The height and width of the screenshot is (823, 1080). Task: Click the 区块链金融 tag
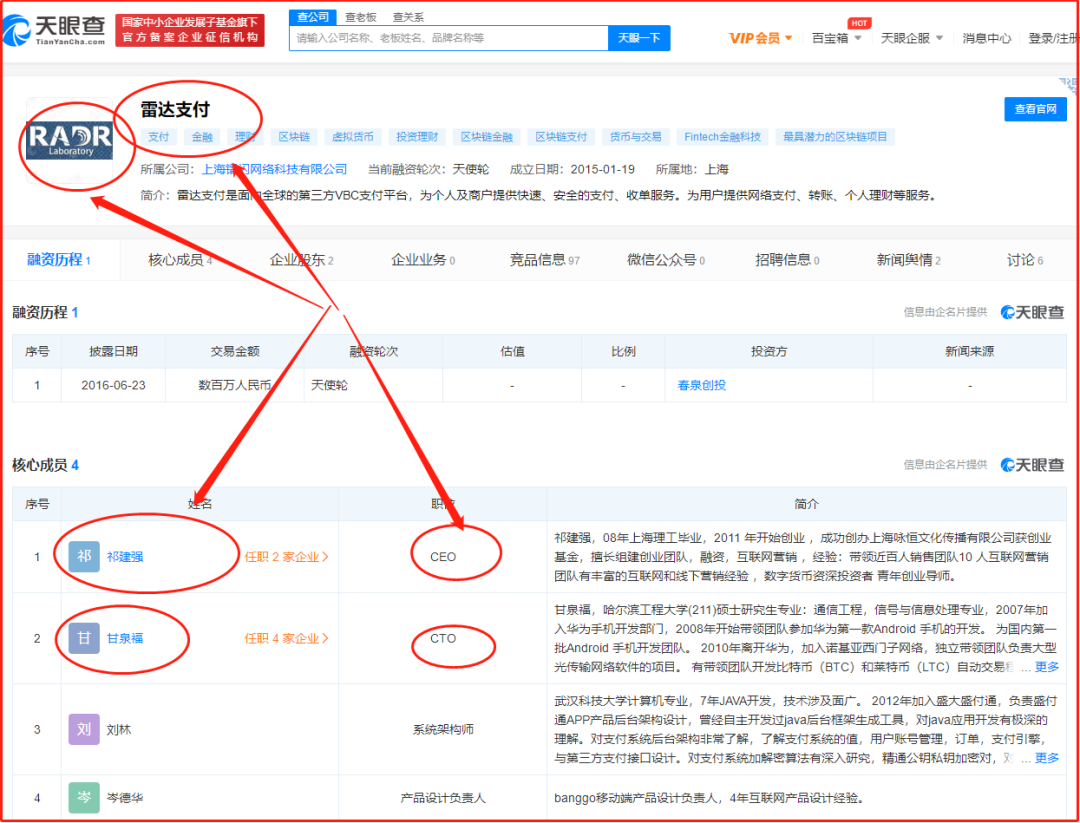[487, 136]
